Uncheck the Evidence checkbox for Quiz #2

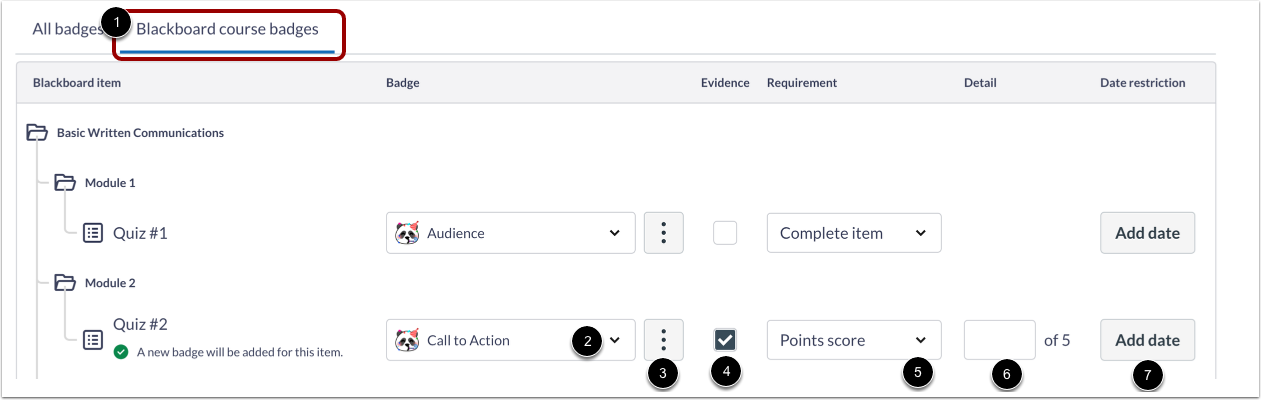[x=725, y=340]
